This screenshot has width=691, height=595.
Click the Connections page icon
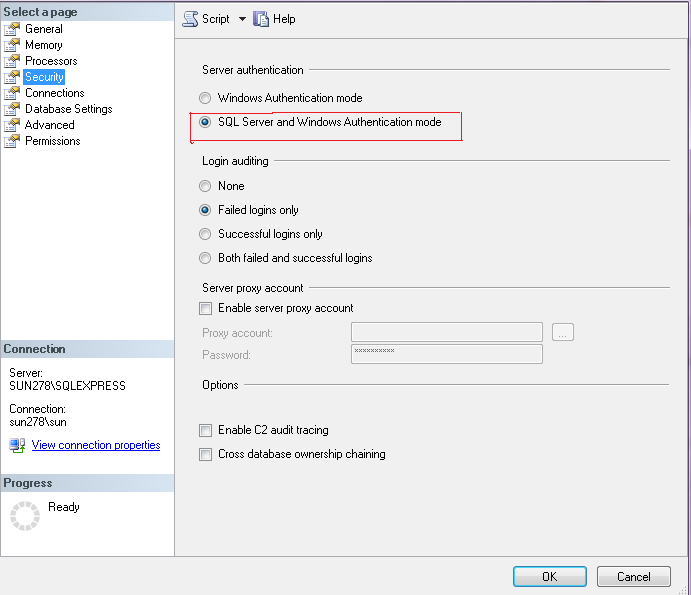tap(12, 93)
